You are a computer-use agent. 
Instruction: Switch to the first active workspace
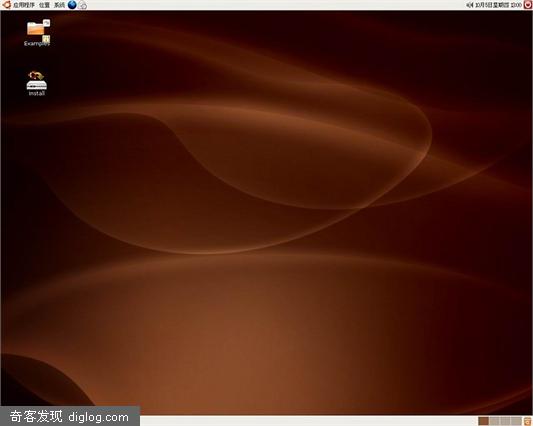pos(483,421)
